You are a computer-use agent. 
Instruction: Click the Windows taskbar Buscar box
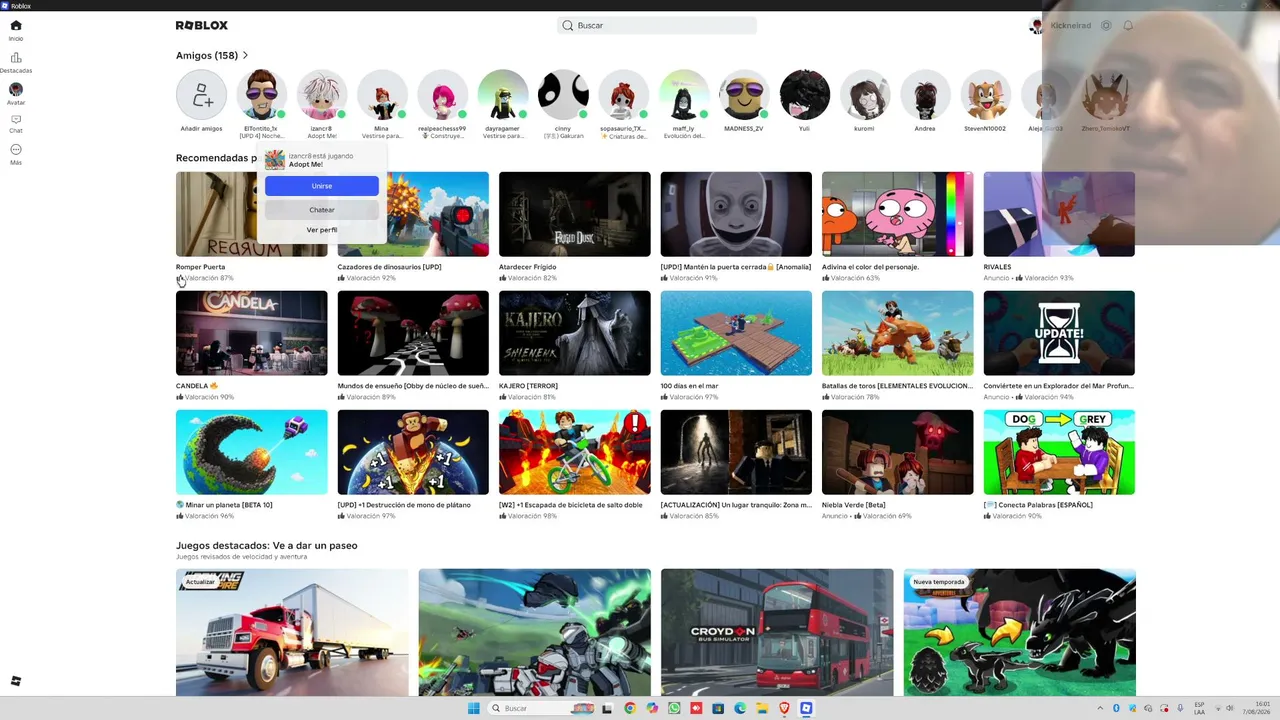(541, 708)
